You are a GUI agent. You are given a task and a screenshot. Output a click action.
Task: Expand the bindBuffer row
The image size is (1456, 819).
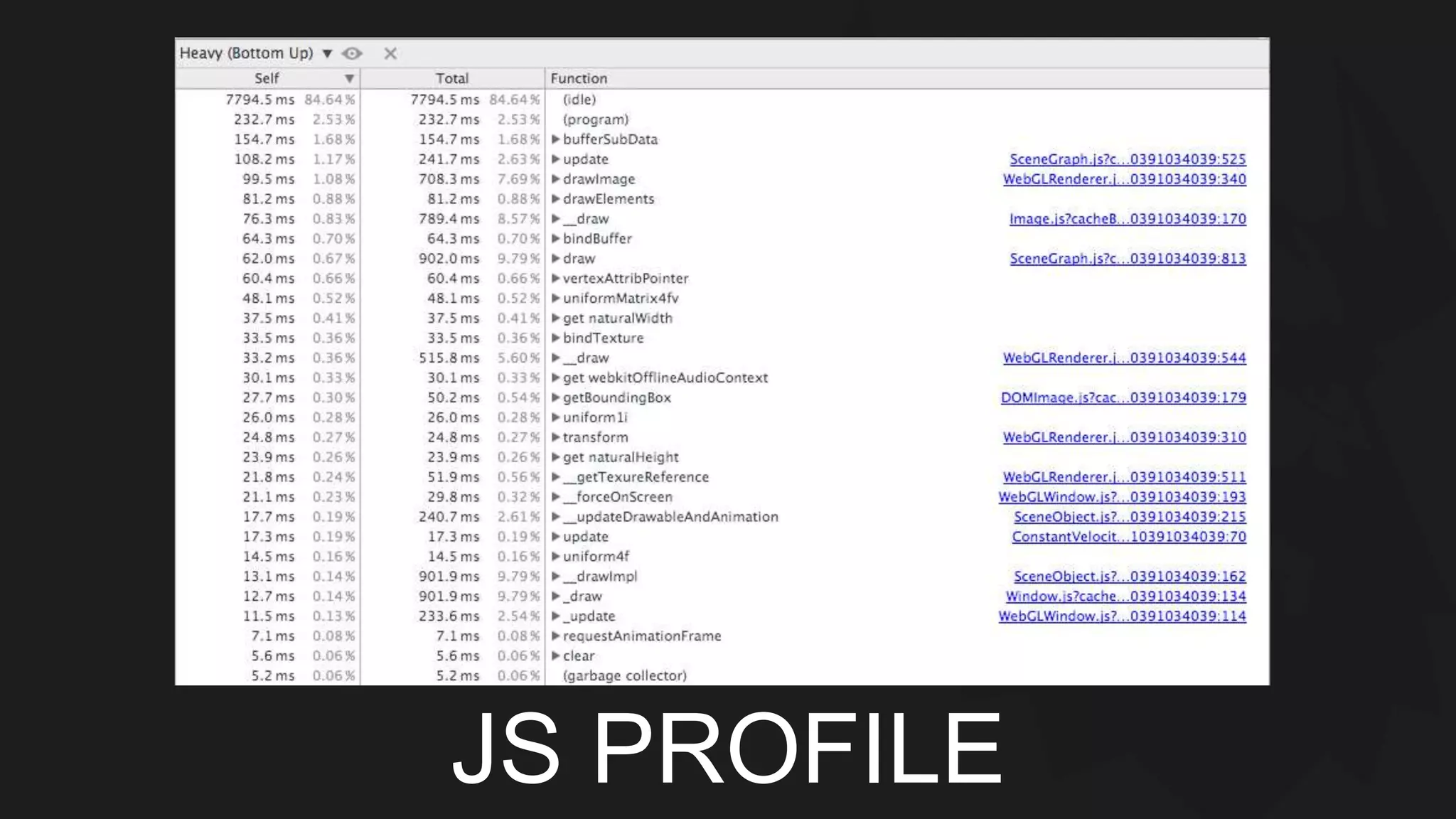coord(556,239)
